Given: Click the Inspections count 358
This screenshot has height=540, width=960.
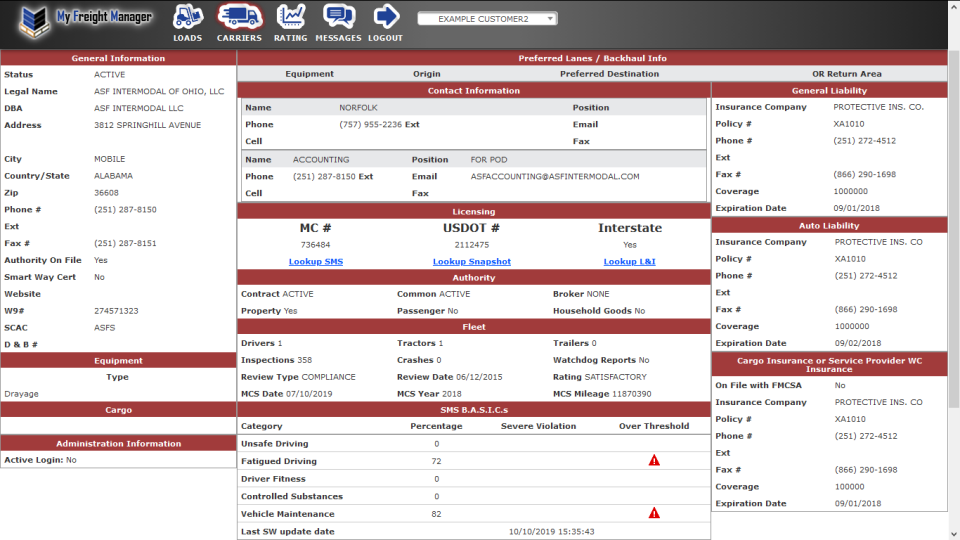Looking at the screenshot, I should [304, 360].
